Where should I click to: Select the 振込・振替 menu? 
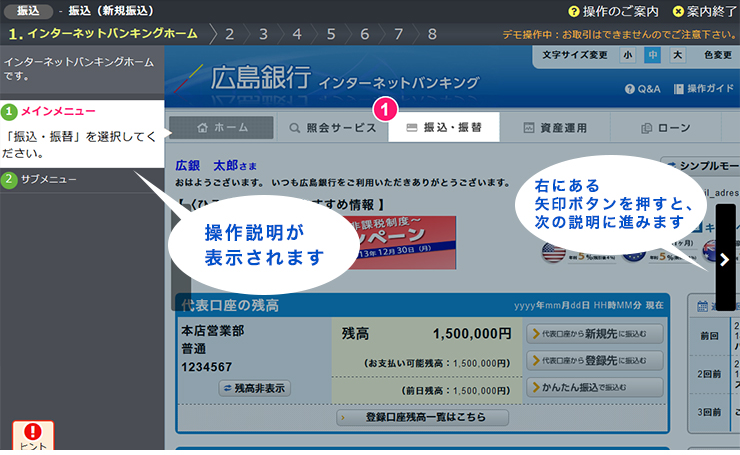(x=444, y=127)
